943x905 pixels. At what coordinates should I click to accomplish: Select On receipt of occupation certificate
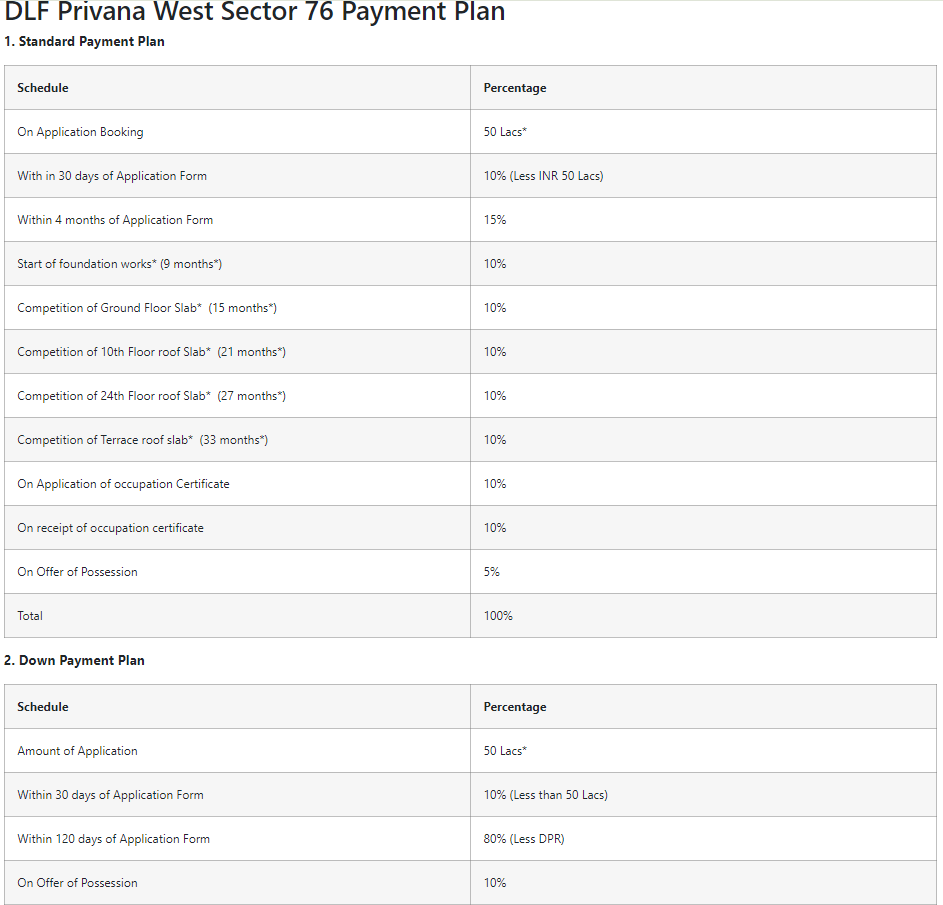coord(111,528)
